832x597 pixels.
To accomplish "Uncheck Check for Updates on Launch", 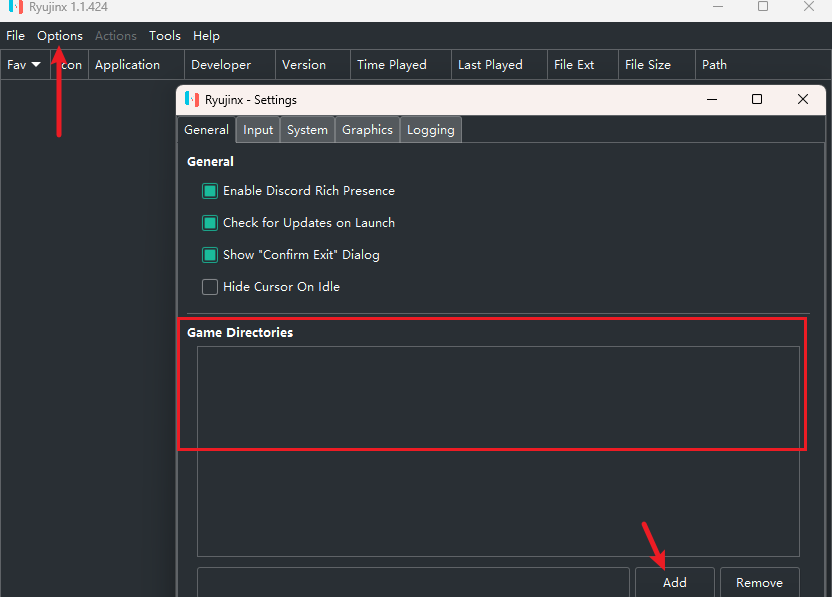I will point(210,223).
